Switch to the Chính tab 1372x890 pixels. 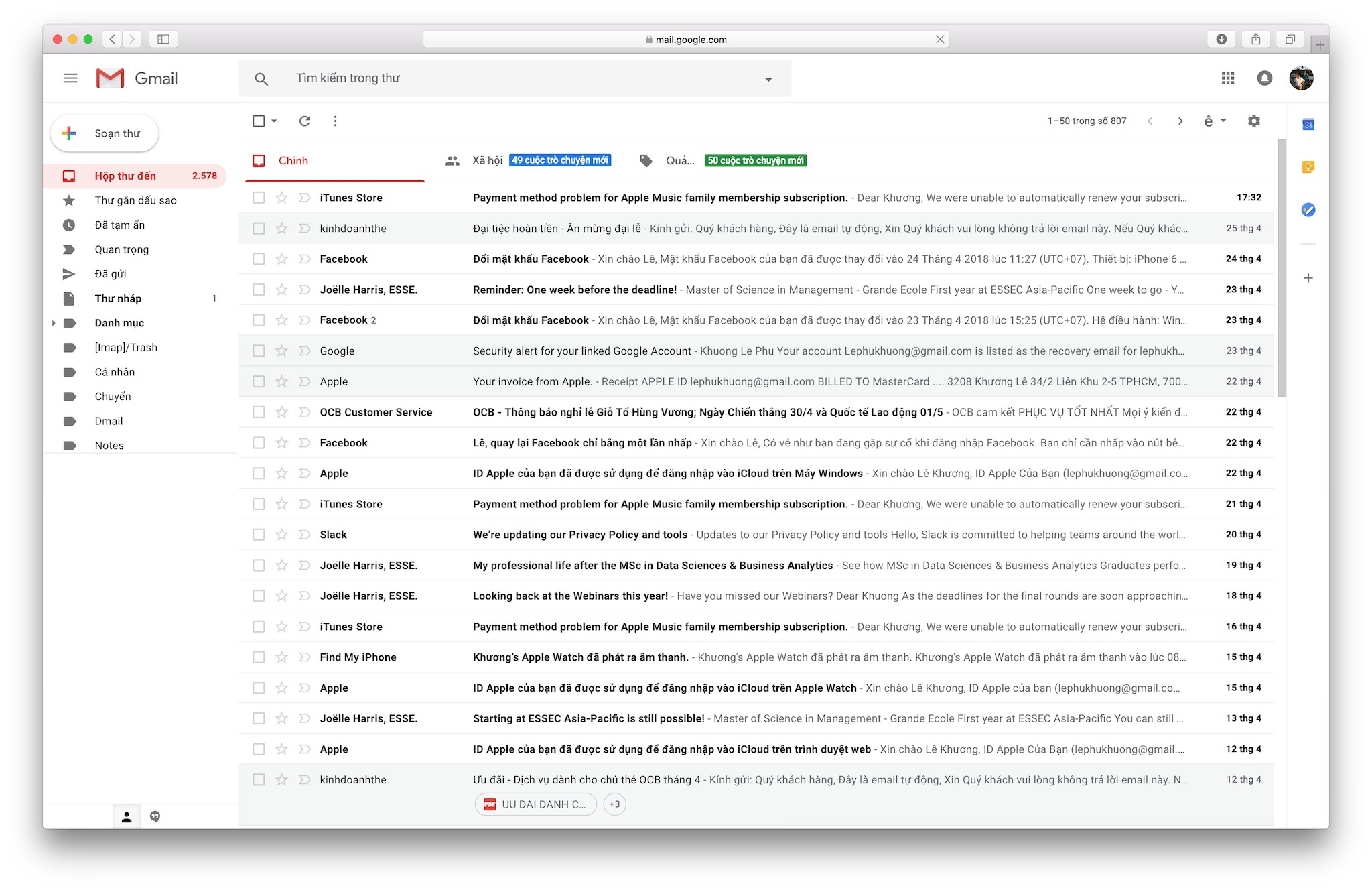pyautogui.click(x=334, y=161)
